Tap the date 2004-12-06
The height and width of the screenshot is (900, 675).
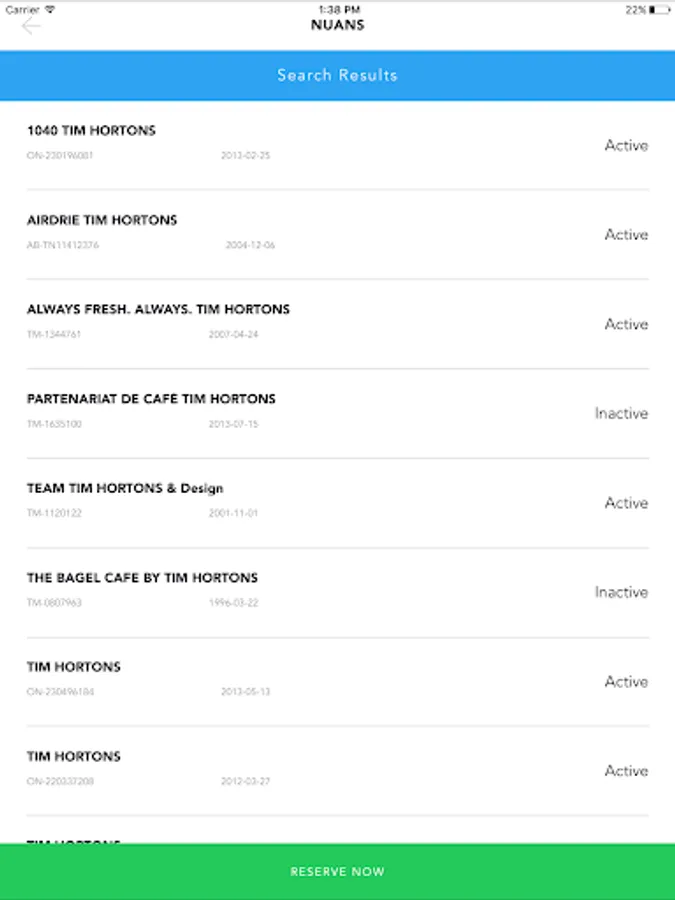click(250, 245)
